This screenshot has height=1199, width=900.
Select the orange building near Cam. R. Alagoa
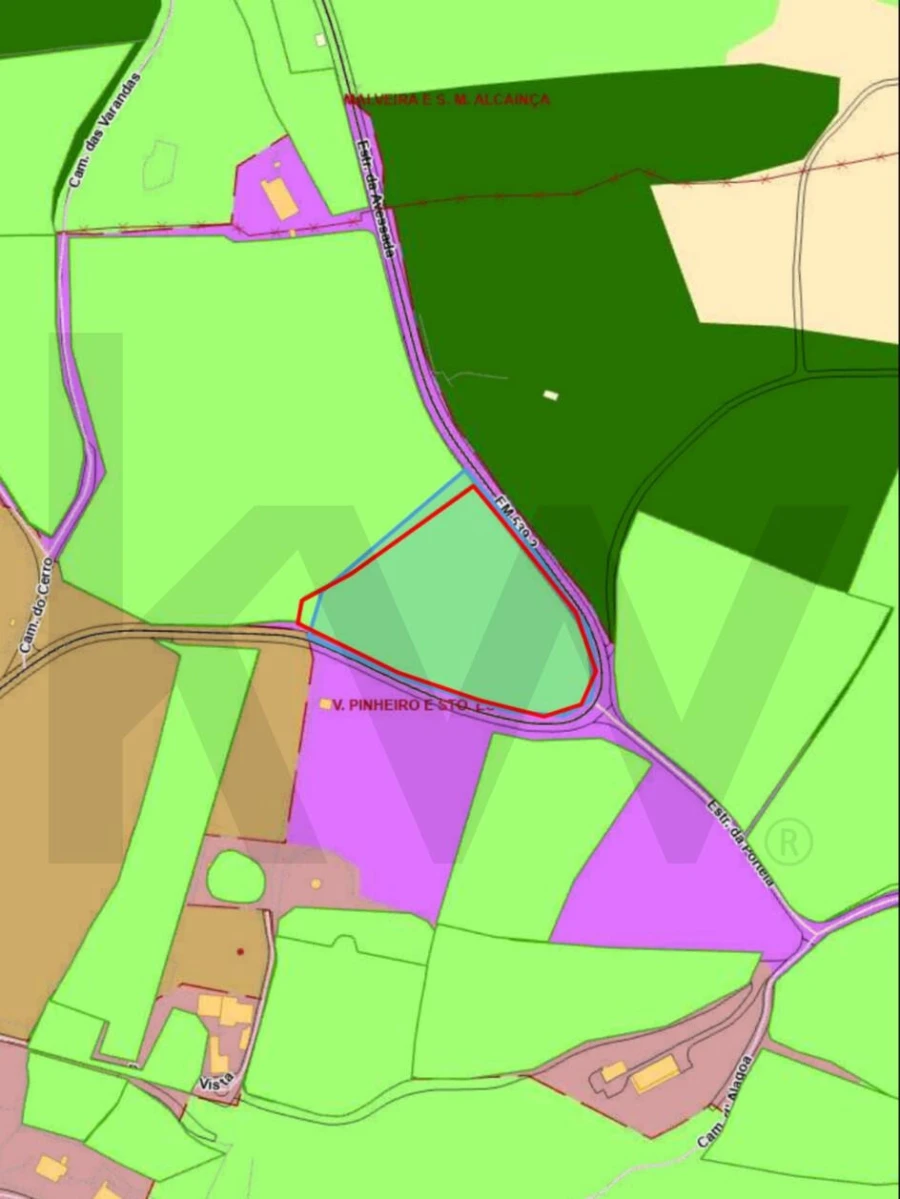point(655,1075)
